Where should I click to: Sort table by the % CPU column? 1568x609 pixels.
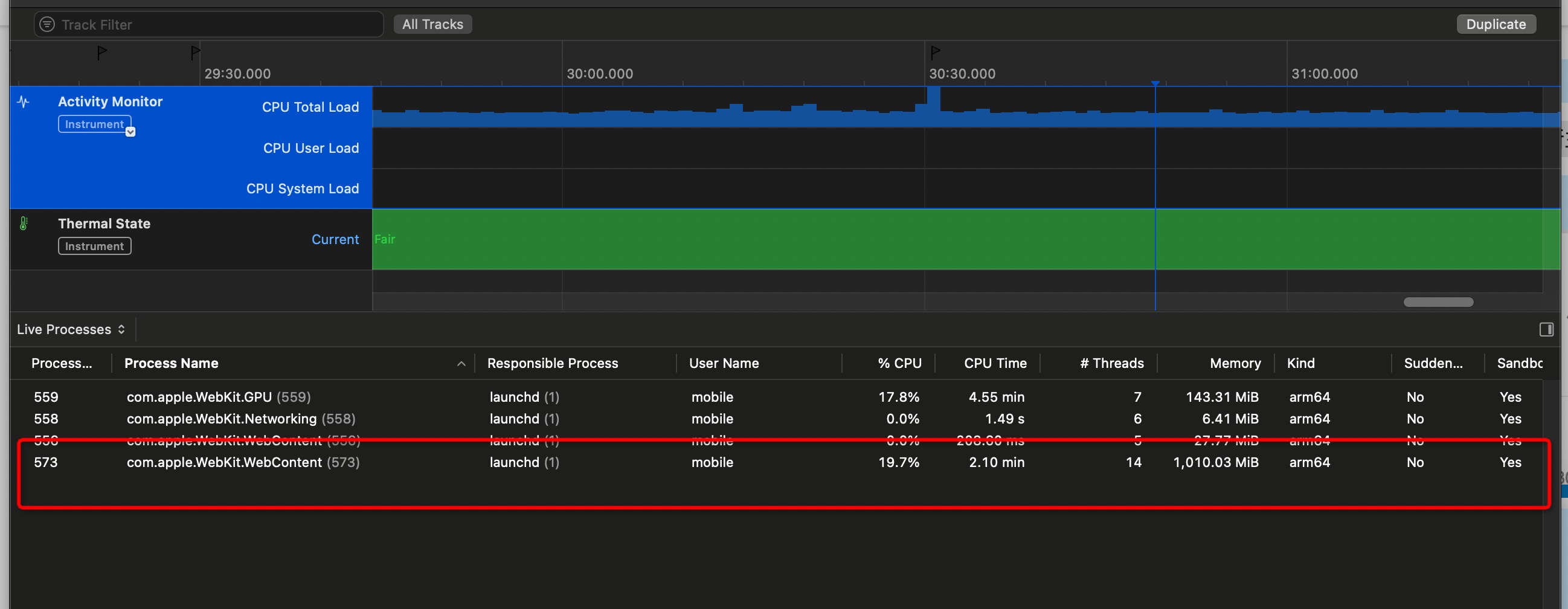point(899,364)
